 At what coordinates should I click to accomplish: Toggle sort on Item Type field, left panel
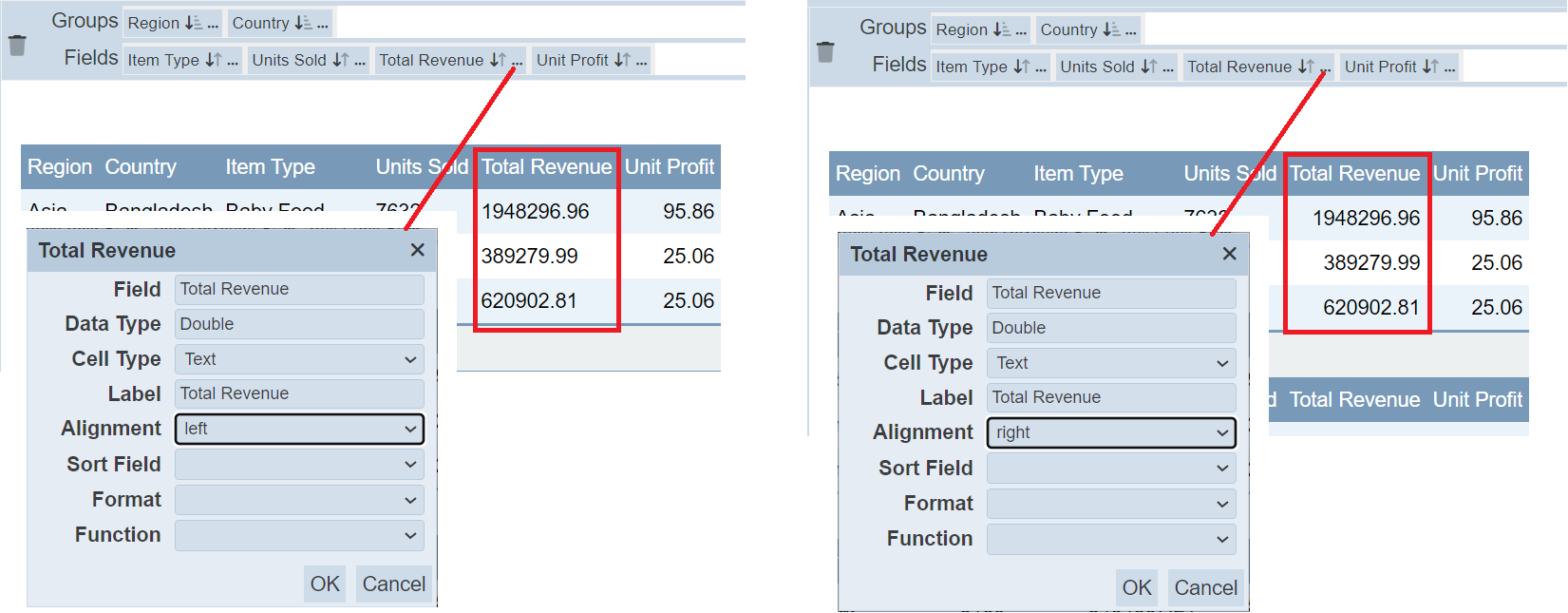(x=213, y=60)
